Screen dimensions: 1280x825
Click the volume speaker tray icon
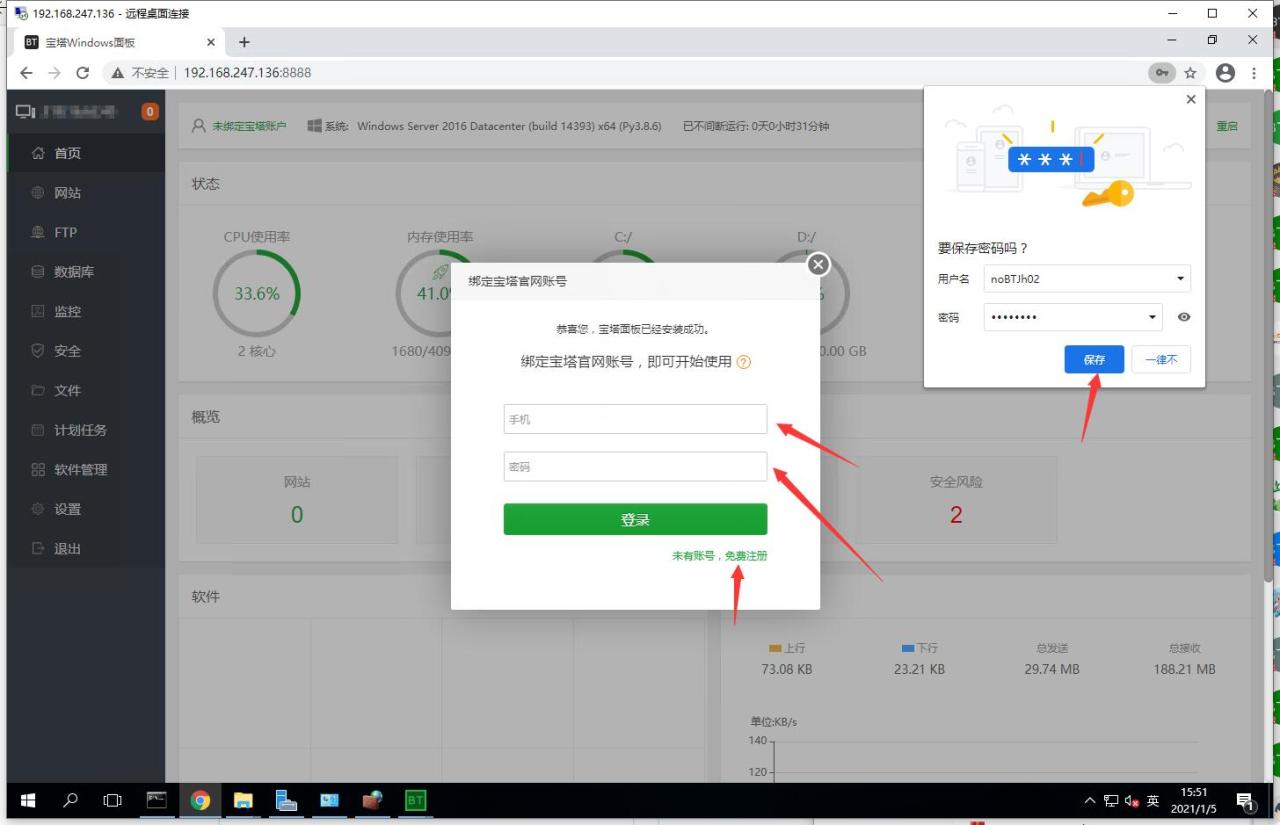1132,801
